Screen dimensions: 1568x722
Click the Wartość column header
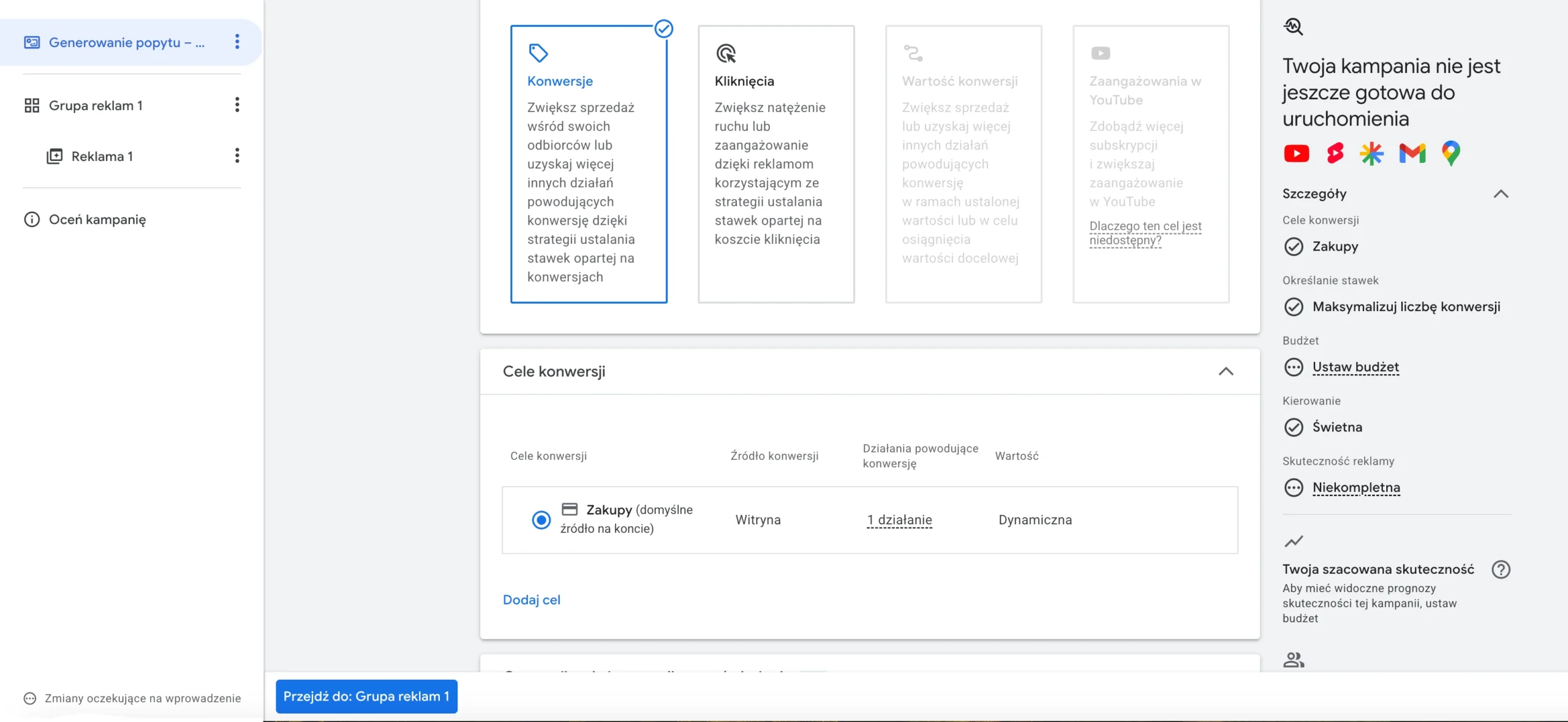pos(1017,456)
